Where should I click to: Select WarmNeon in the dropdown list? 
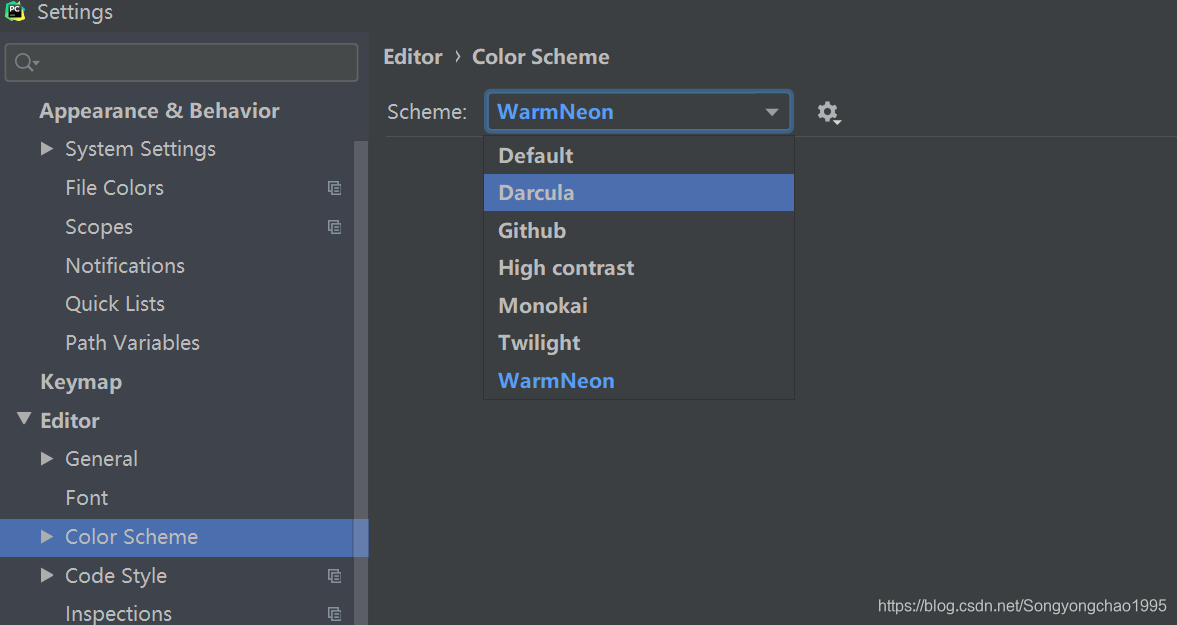click(x=639, y=380)
